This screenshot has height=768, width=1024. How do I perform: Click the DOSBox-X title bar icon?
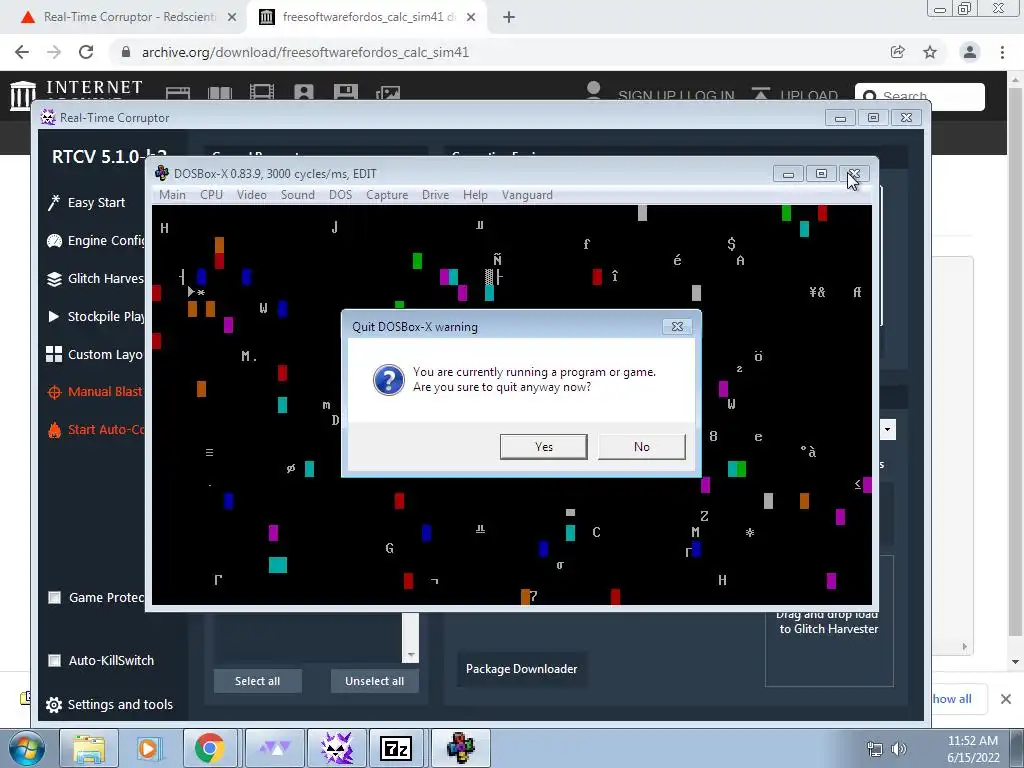pyautogui.click(x=162, y=174)
